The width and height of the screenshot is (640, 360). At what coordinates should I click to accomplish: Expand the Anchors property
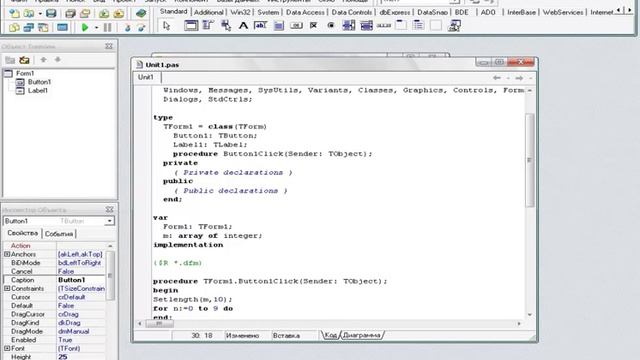click(x=7, y=254)
